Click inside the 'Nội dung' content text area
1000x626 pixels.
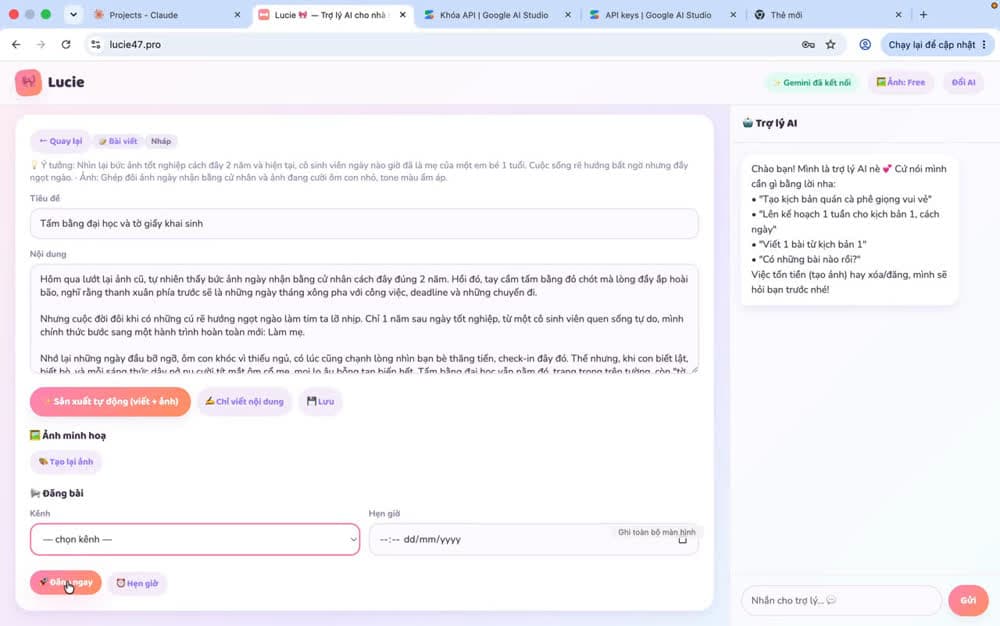[x=364, y=319]
